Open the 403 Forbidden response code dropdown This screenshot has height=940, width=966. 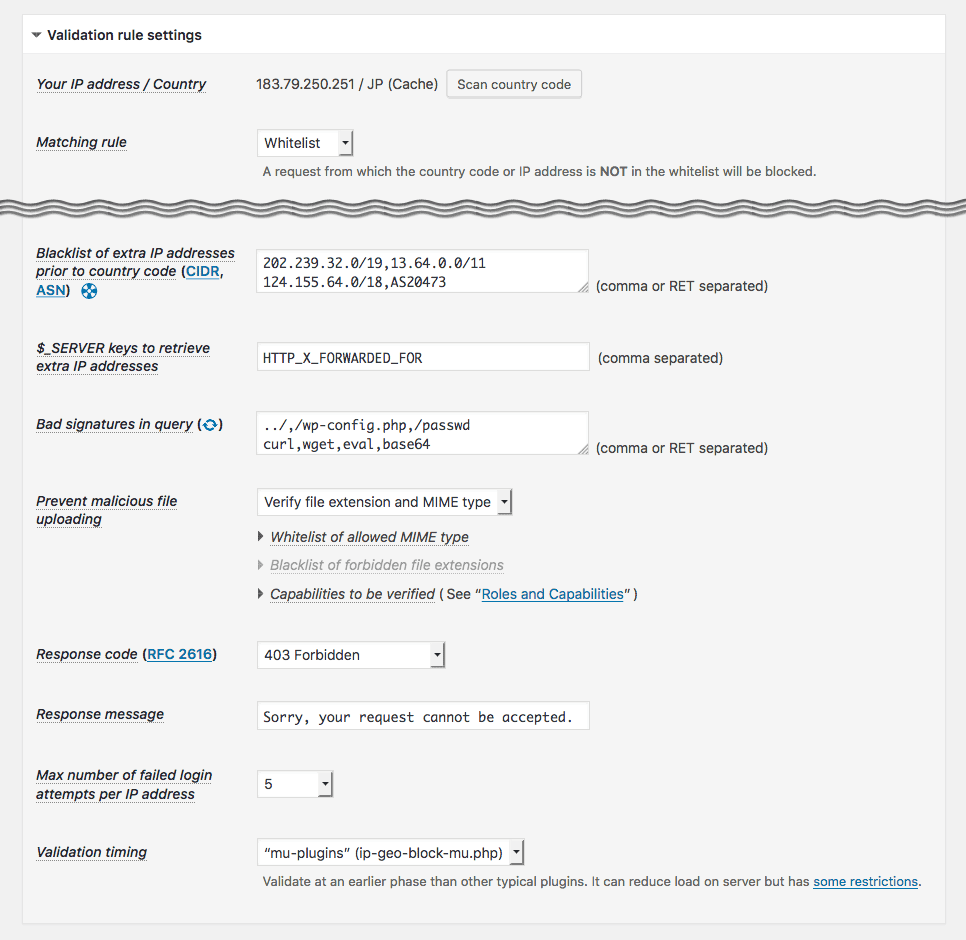[x=350, y=655]
